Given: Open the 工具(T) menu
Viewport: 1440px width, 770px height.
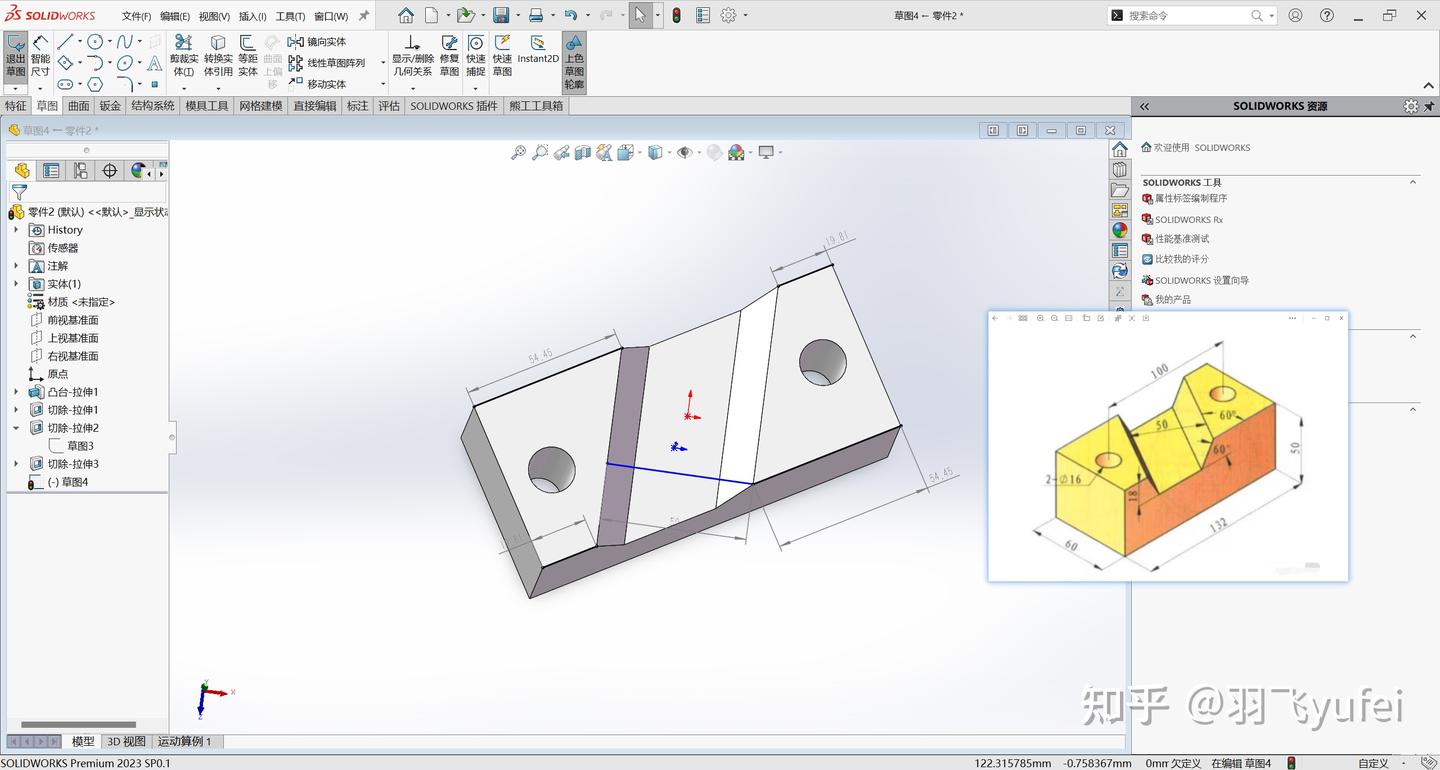Looking at the screenshot, I should (290, 16).
